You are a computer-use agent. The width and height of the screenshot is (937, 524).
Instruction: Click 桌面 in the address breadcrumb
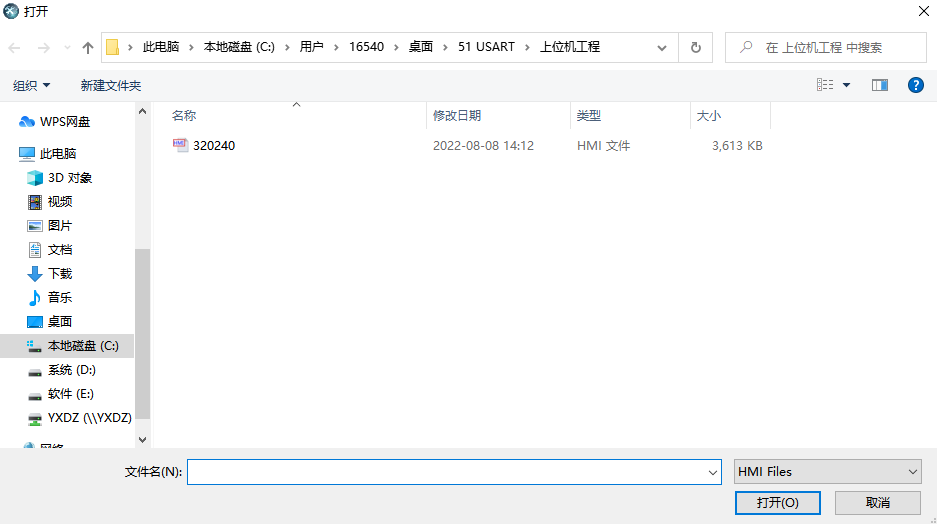(x=421, y=47)
